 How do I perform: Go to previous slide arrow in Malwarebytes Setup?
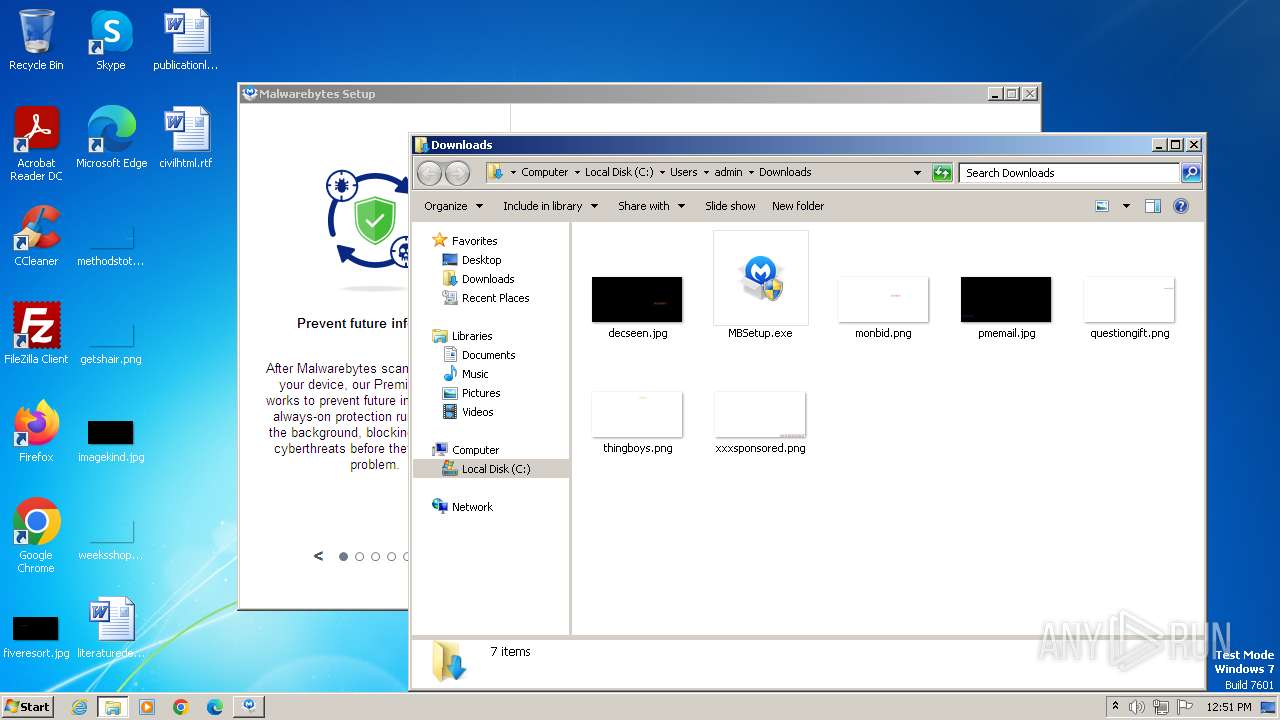pos(318,556)
